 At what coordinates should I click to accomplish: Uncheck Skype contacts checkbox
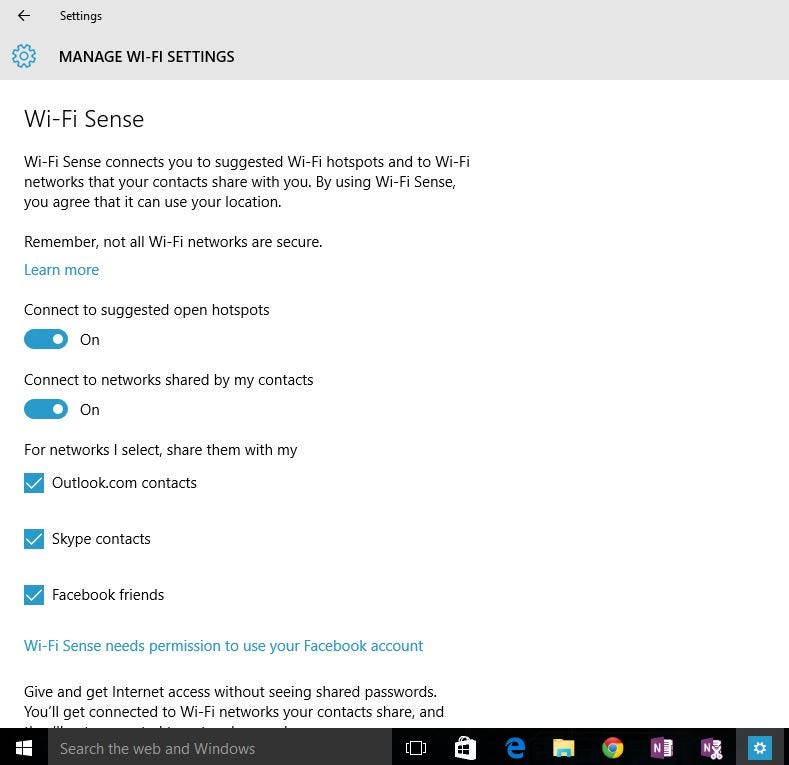tap(34, 539)
